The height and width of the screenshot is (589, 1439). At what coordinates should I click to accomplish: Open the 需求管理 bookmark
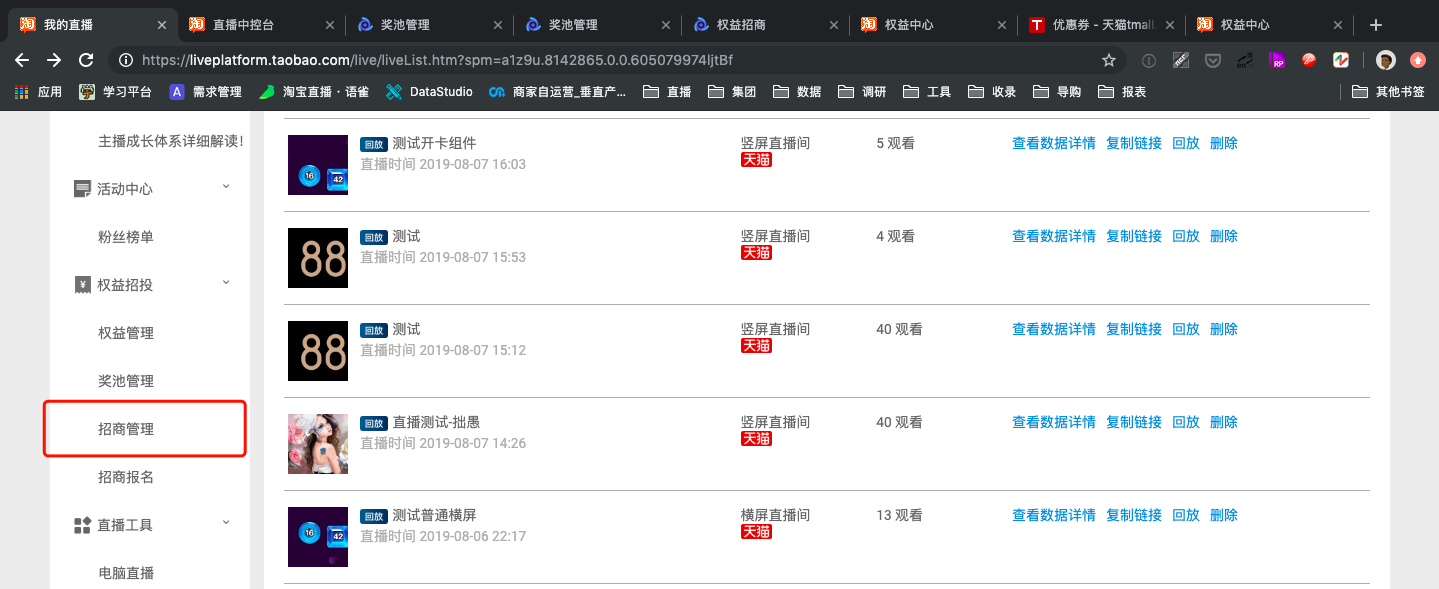pyautogui.click(x=206, y=91)
